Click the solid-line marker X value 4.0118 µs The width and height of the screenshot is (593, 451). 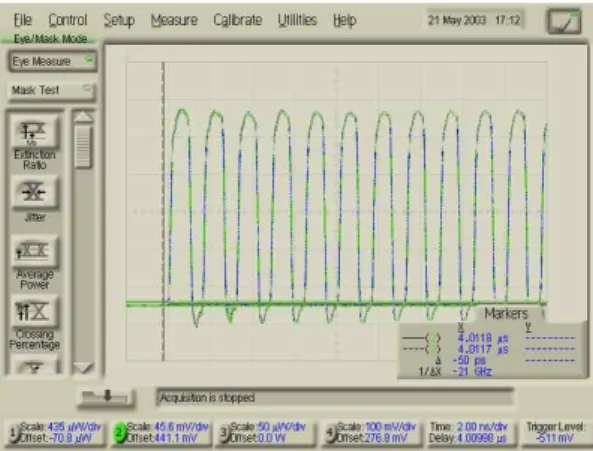tap(483, 338)
